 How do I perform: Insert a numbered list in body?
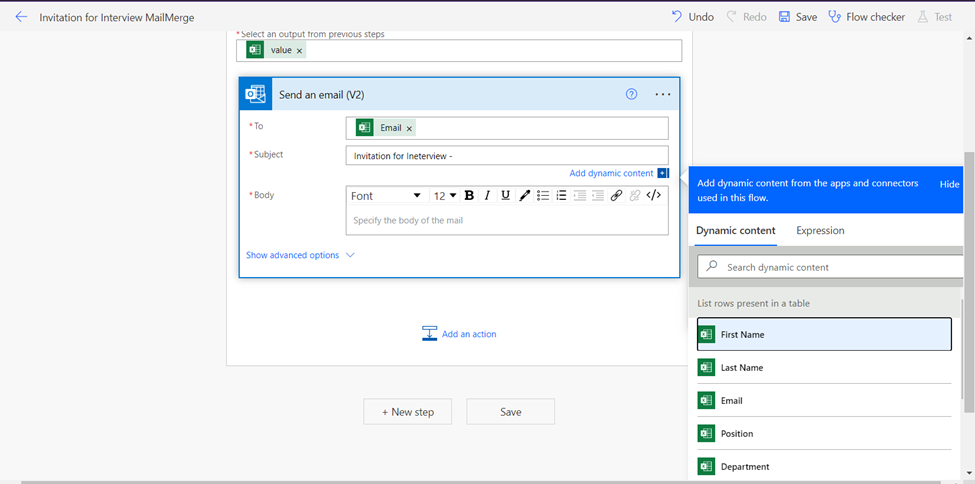(561, 196)
